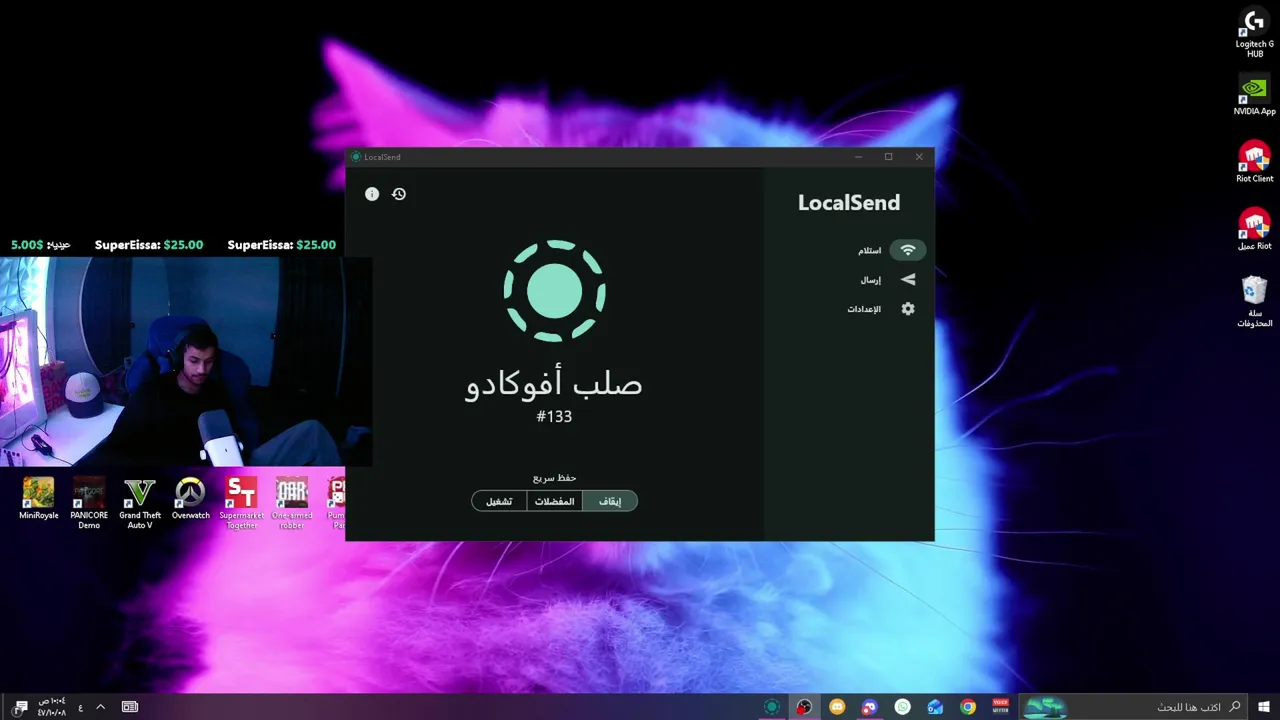This screenshot has width=1280, height=720.
Task: Click LocalSend icon in the taskbar
Action: (771, 707)
